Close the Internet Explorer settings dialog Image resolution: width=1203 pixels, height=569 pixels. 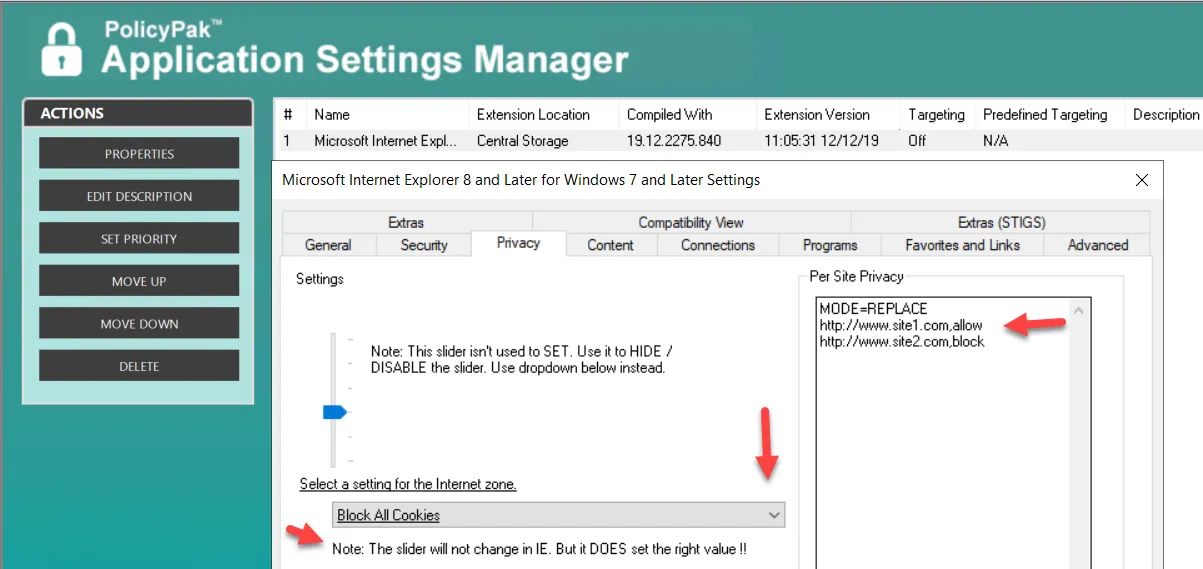(x=1142, y=180)
